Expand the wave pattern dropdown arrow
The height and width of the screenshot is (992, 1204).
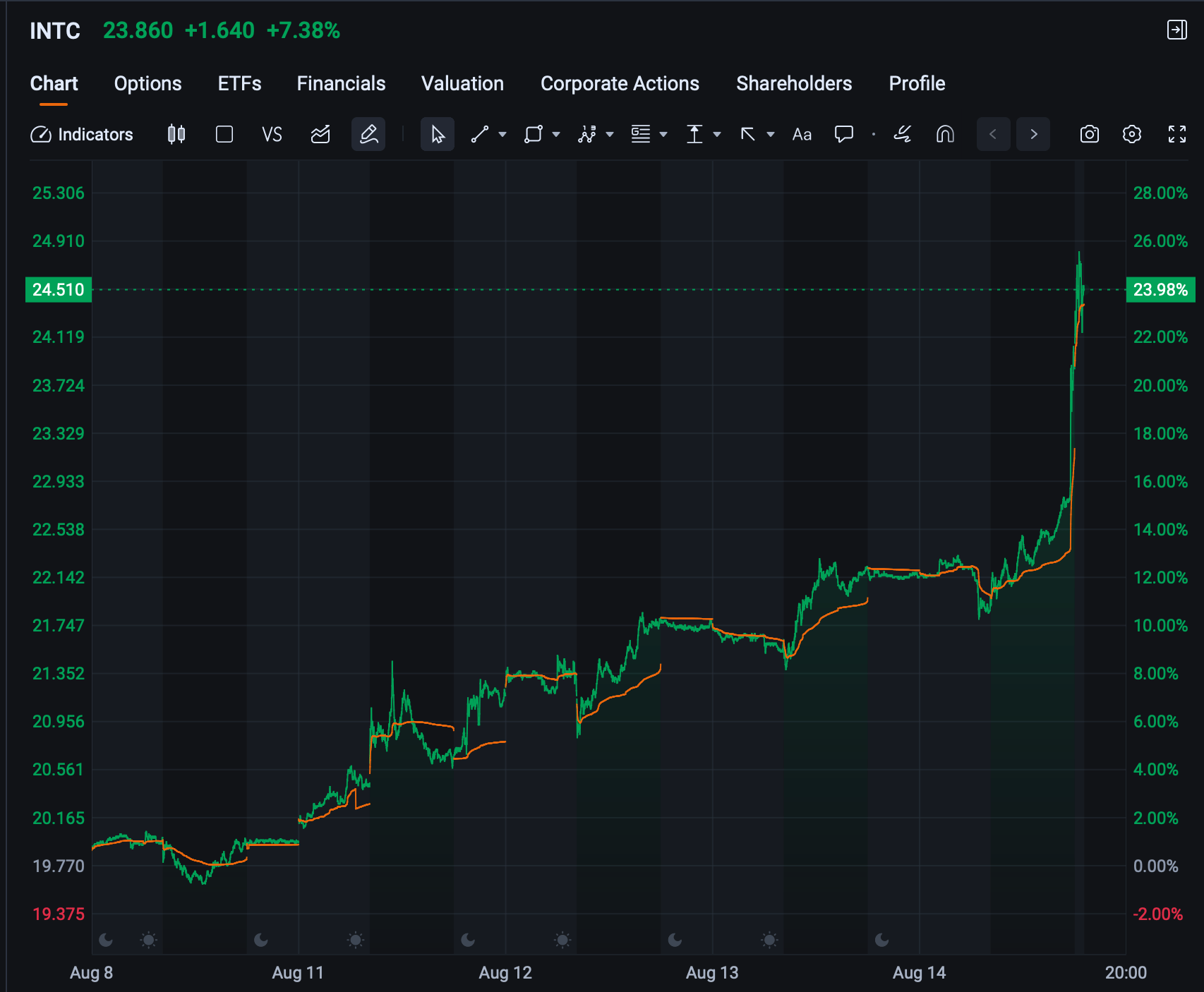(610, 134)
